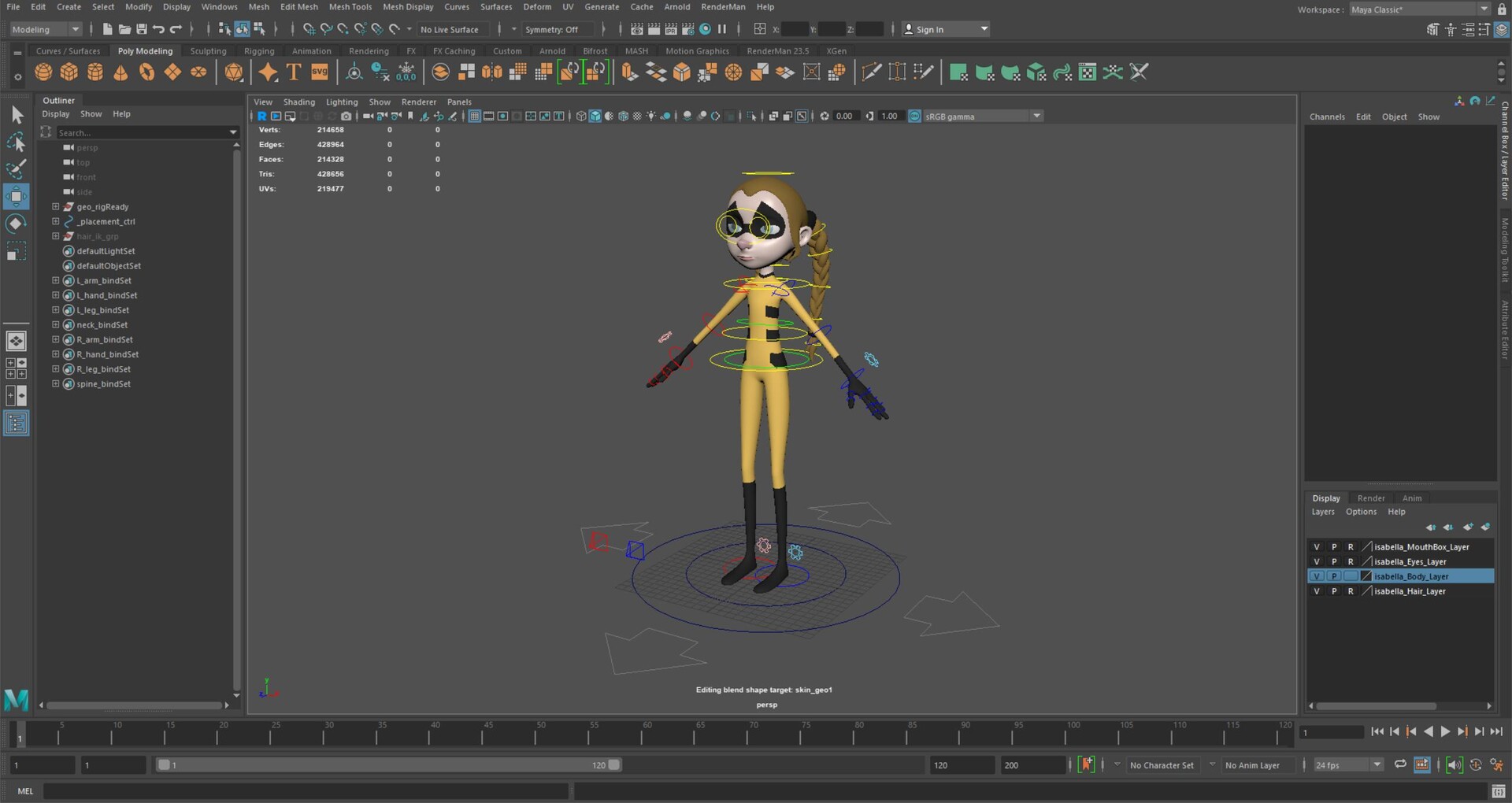Toggle auto keyframe near the timeline
This screenshot has height=803, width=1512.
coord(1088,764)
